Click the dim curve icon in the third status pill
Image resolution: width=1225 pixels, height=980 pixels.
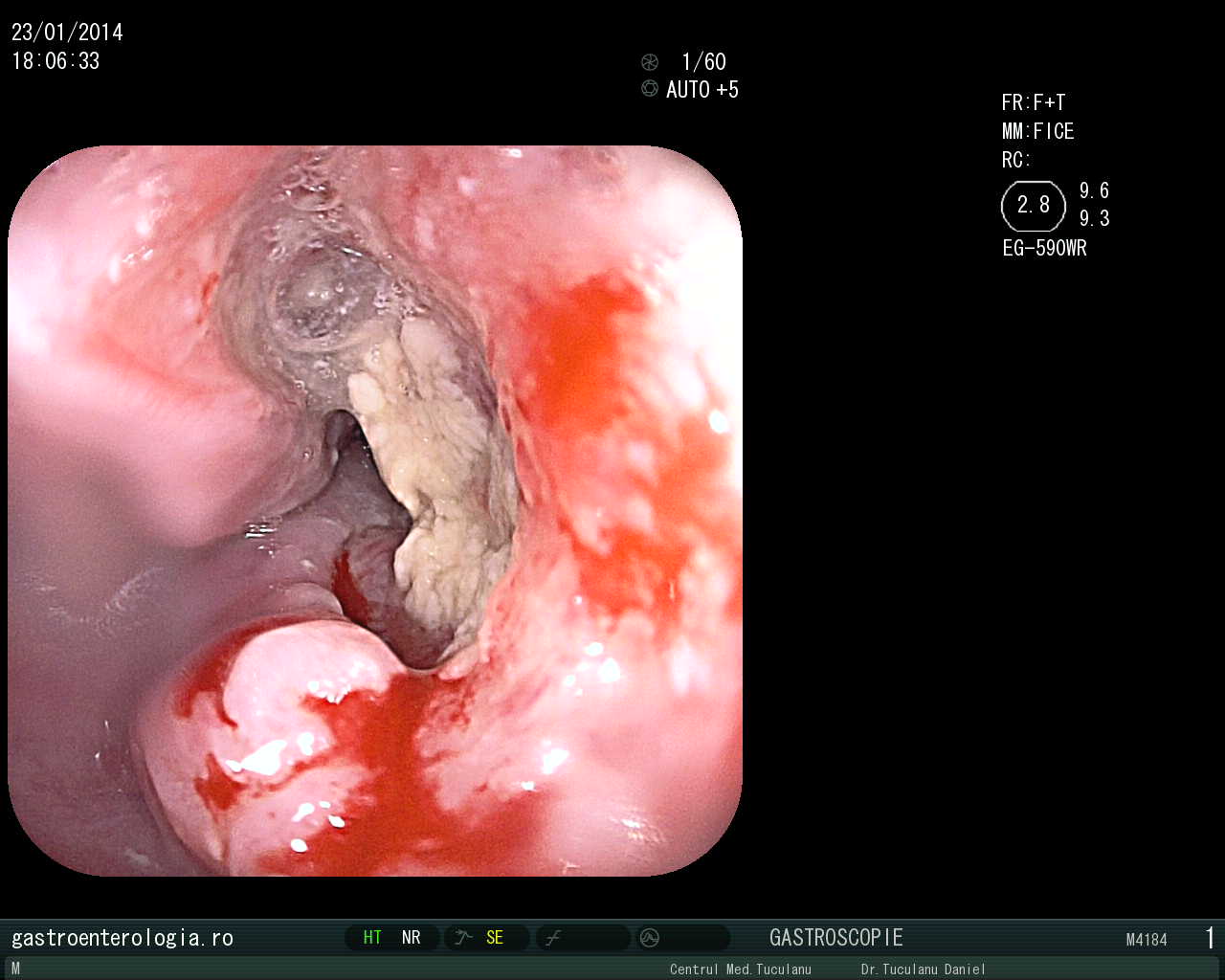pyautogui.click(x=553, y=938)
